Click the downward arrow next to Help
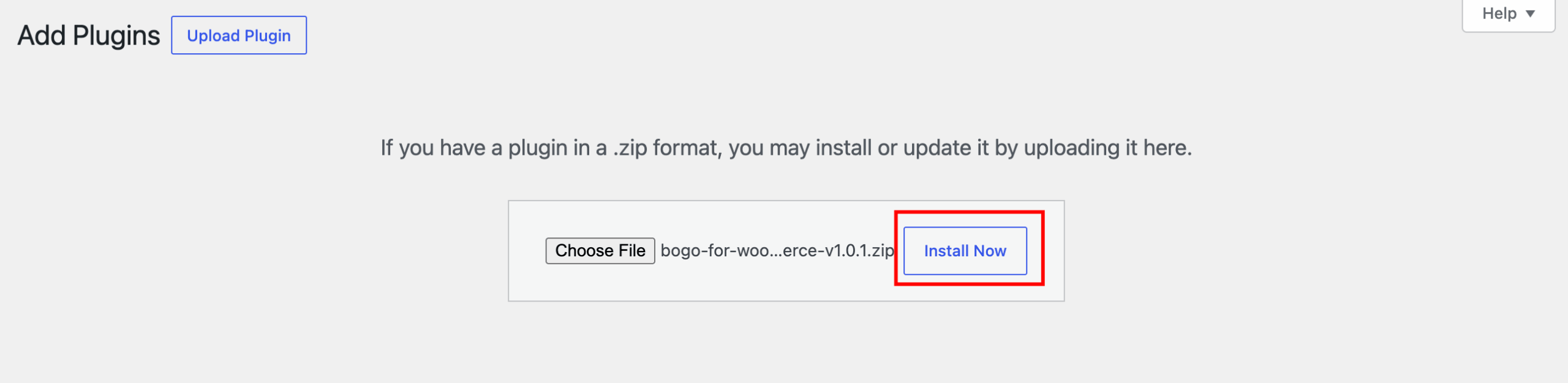The image size is (1568, 383). tap(1530, 14)
